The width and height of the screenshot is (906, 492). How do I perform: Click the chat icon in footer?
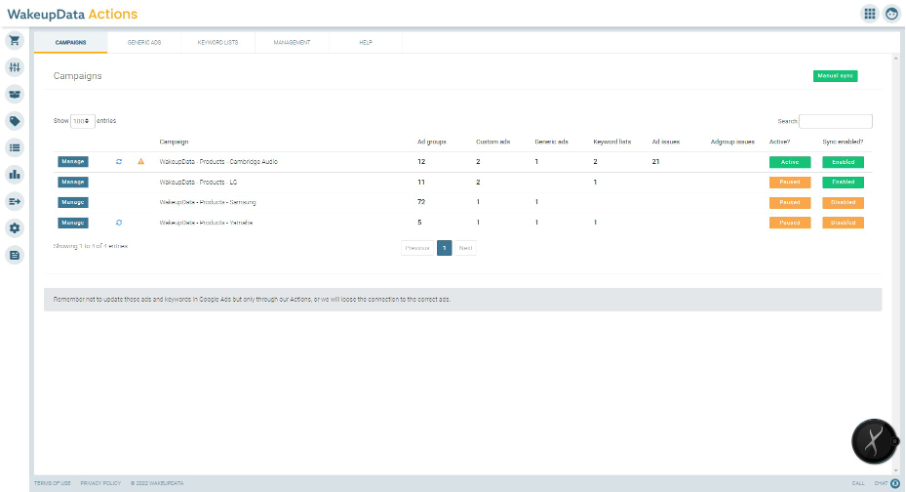895,483
